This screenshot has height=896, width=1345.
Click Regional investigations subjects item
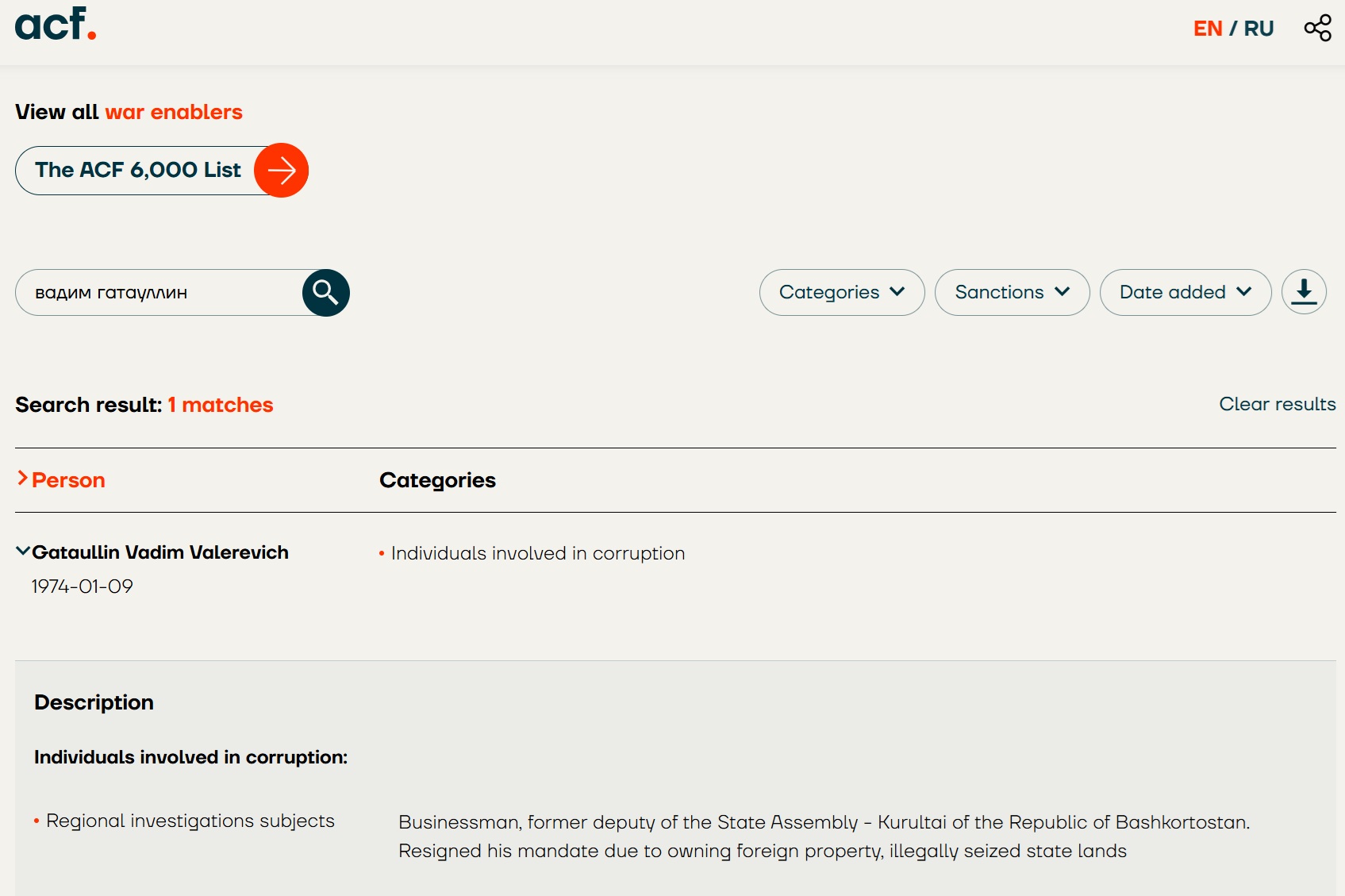click(x=190, y=821)
